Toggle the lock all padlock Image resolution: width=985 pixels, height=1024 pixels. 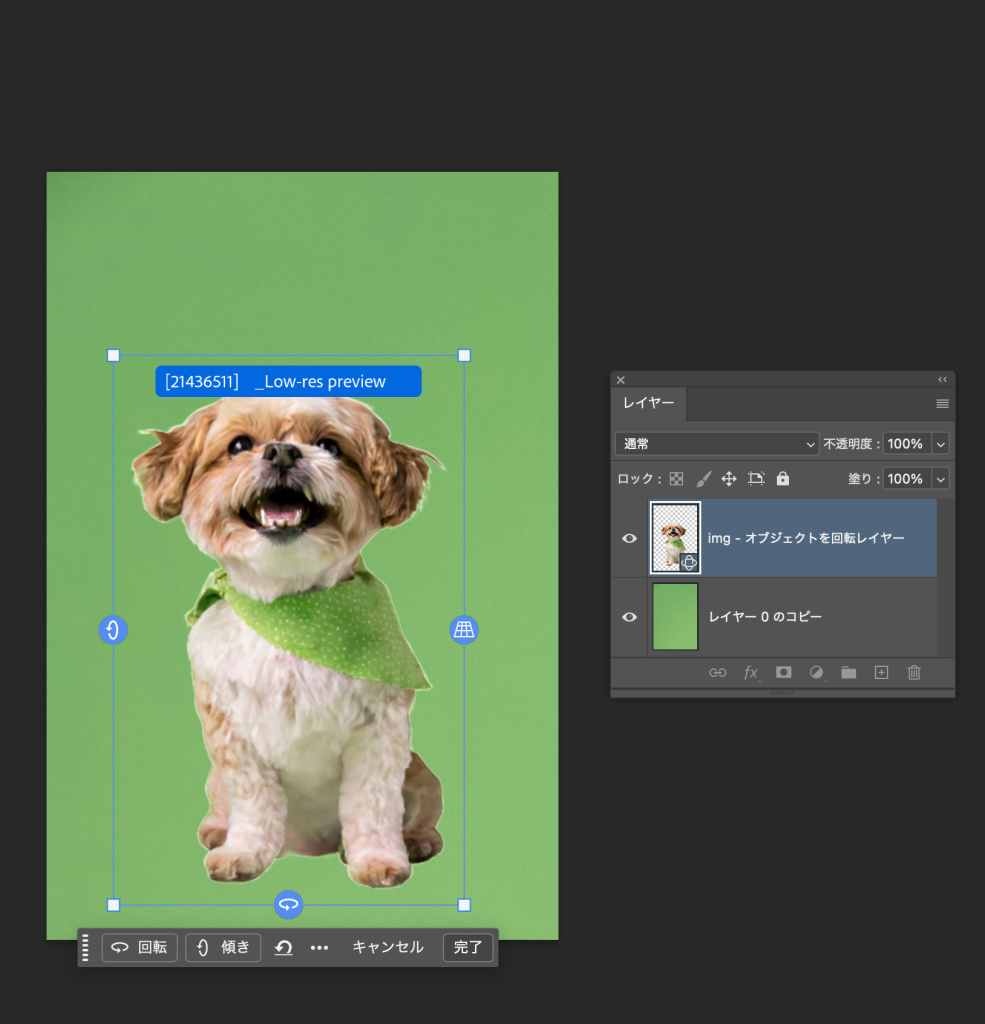pyautogui.click(x=782, y=479)
